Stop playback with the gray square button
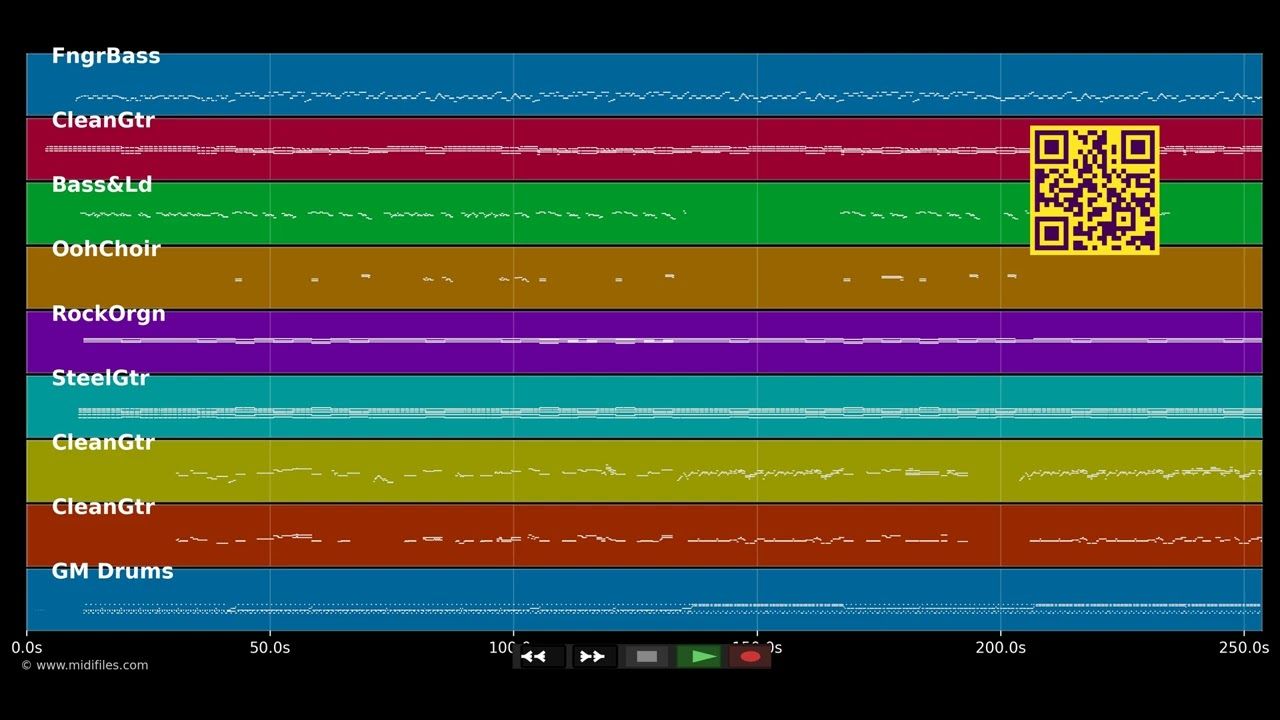1280x720 pixels. [647, 656]
